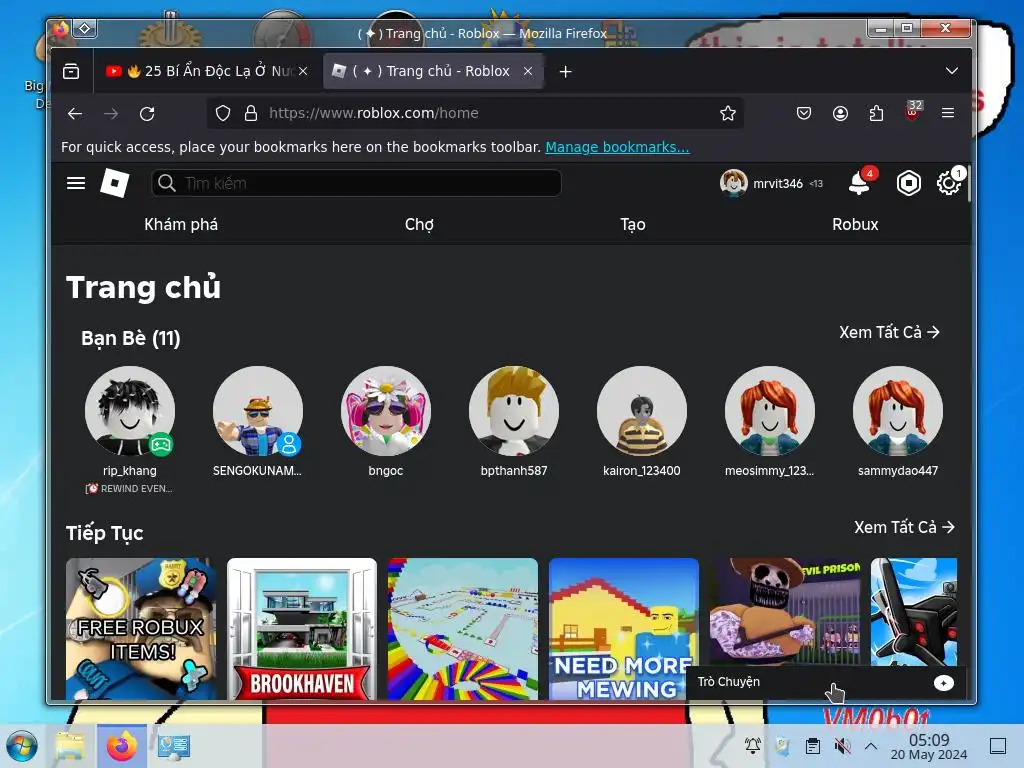This screenshot has width=1024, height=768.
Task: Open the Tạo create menu
Action: (633, 225)
